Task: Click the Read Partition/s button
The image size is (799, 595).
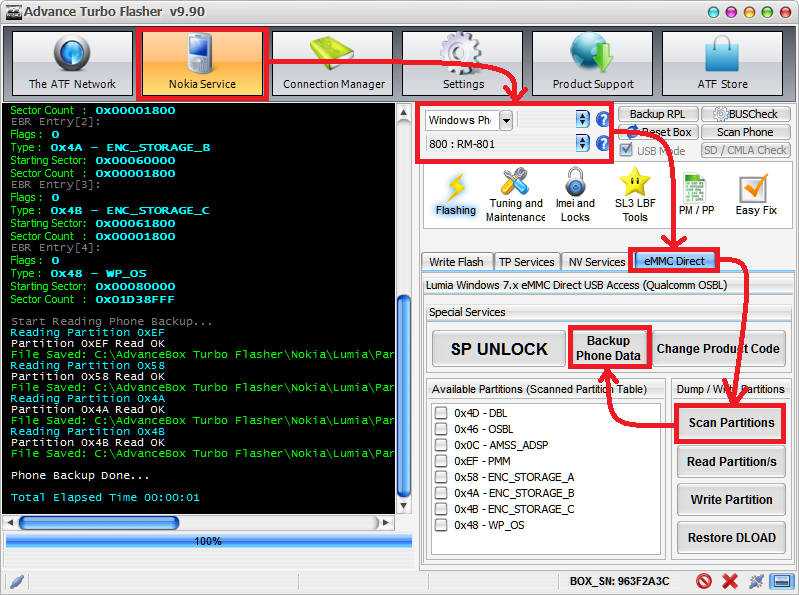Action: 731,462
